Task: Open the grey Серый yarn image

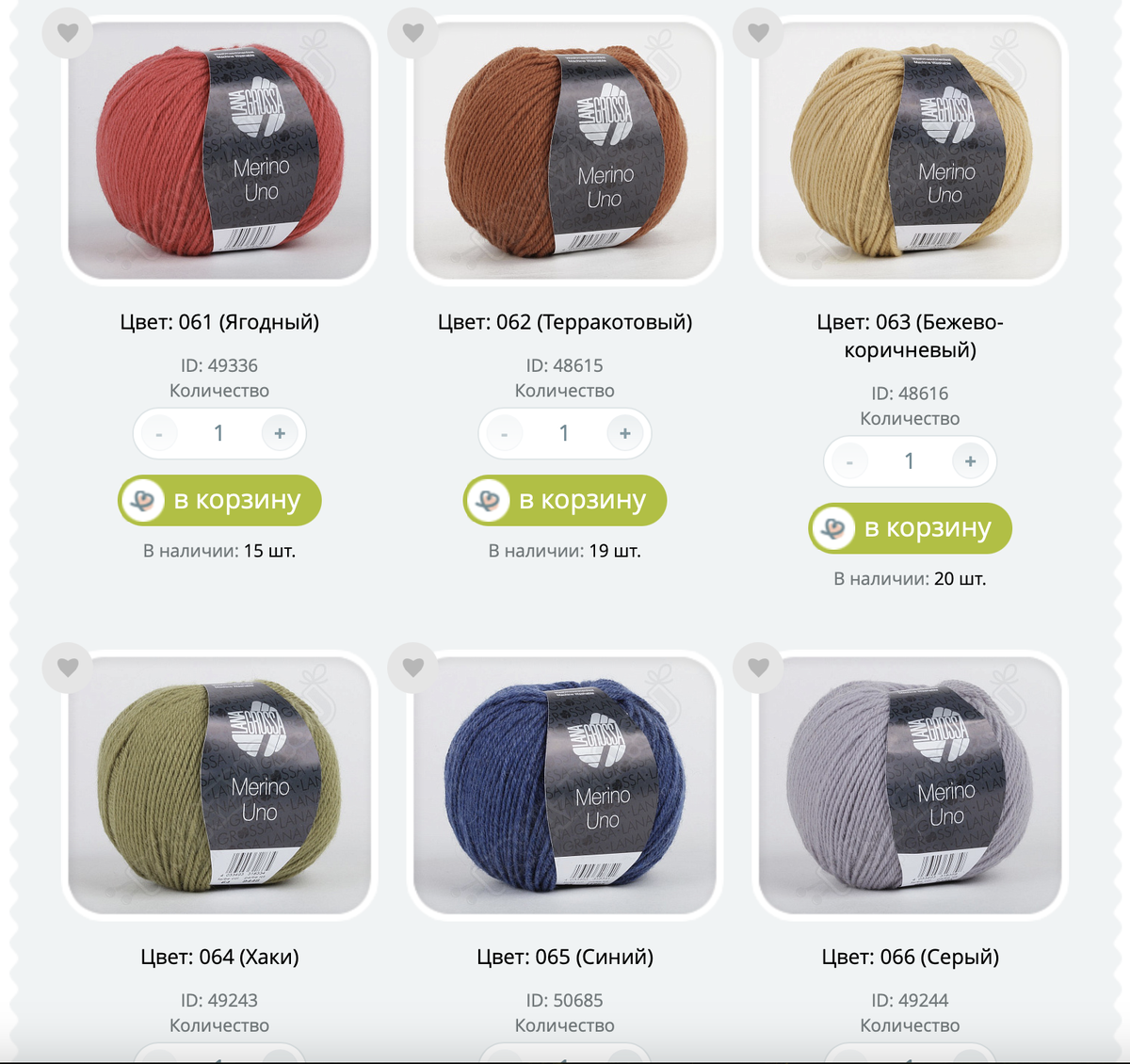Action: [x=910, y=785]
